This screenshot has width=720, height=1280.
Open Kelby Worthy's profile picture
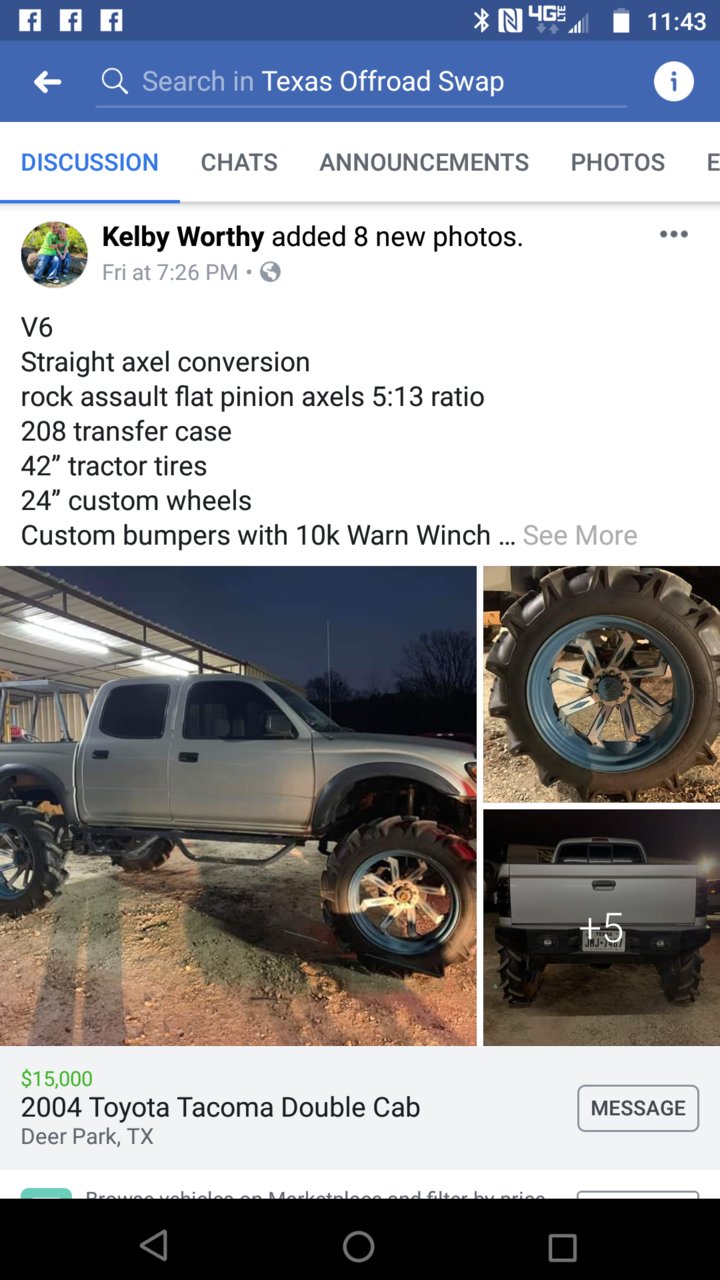coord(54,254)
